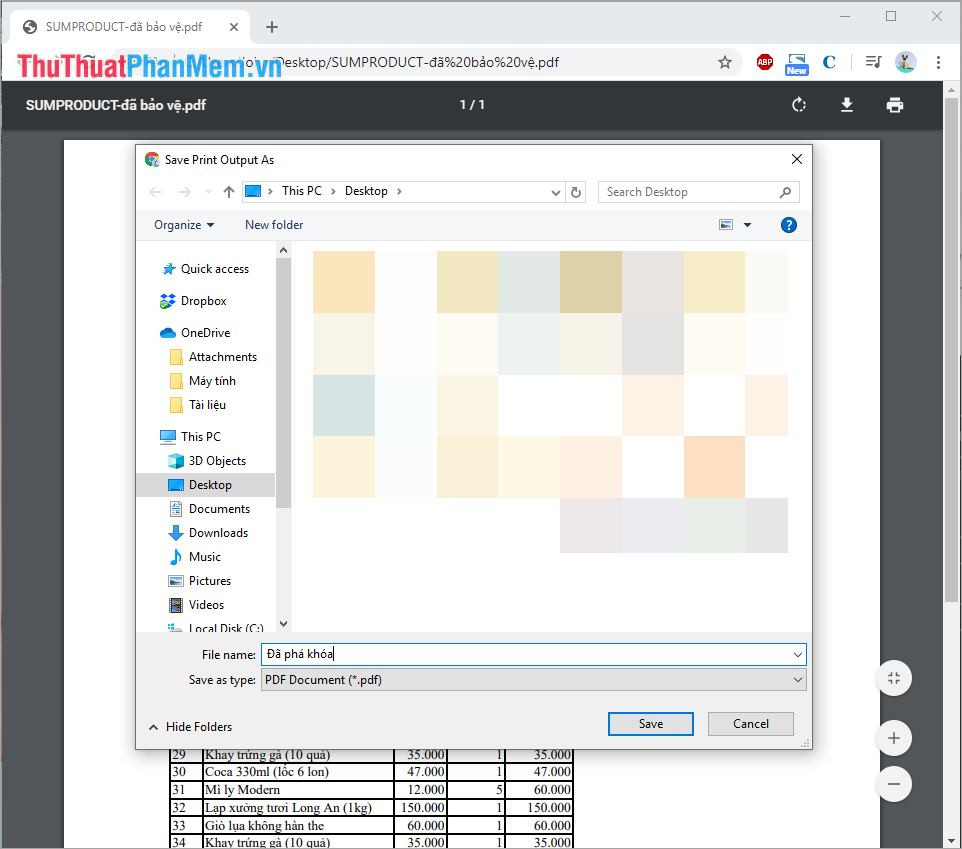This screenshot has height=849, width=962.
Task: Select This PC in the navigation tree
Action: [x=190, y=436]
